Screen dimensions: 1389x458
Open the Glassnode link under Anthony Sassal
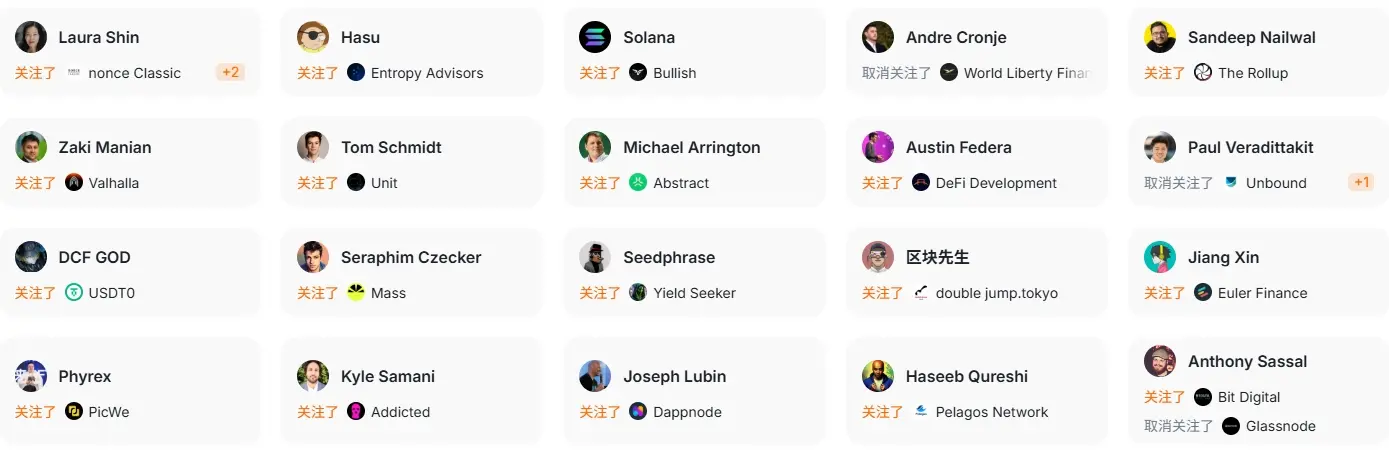(x=1280, y=426)
